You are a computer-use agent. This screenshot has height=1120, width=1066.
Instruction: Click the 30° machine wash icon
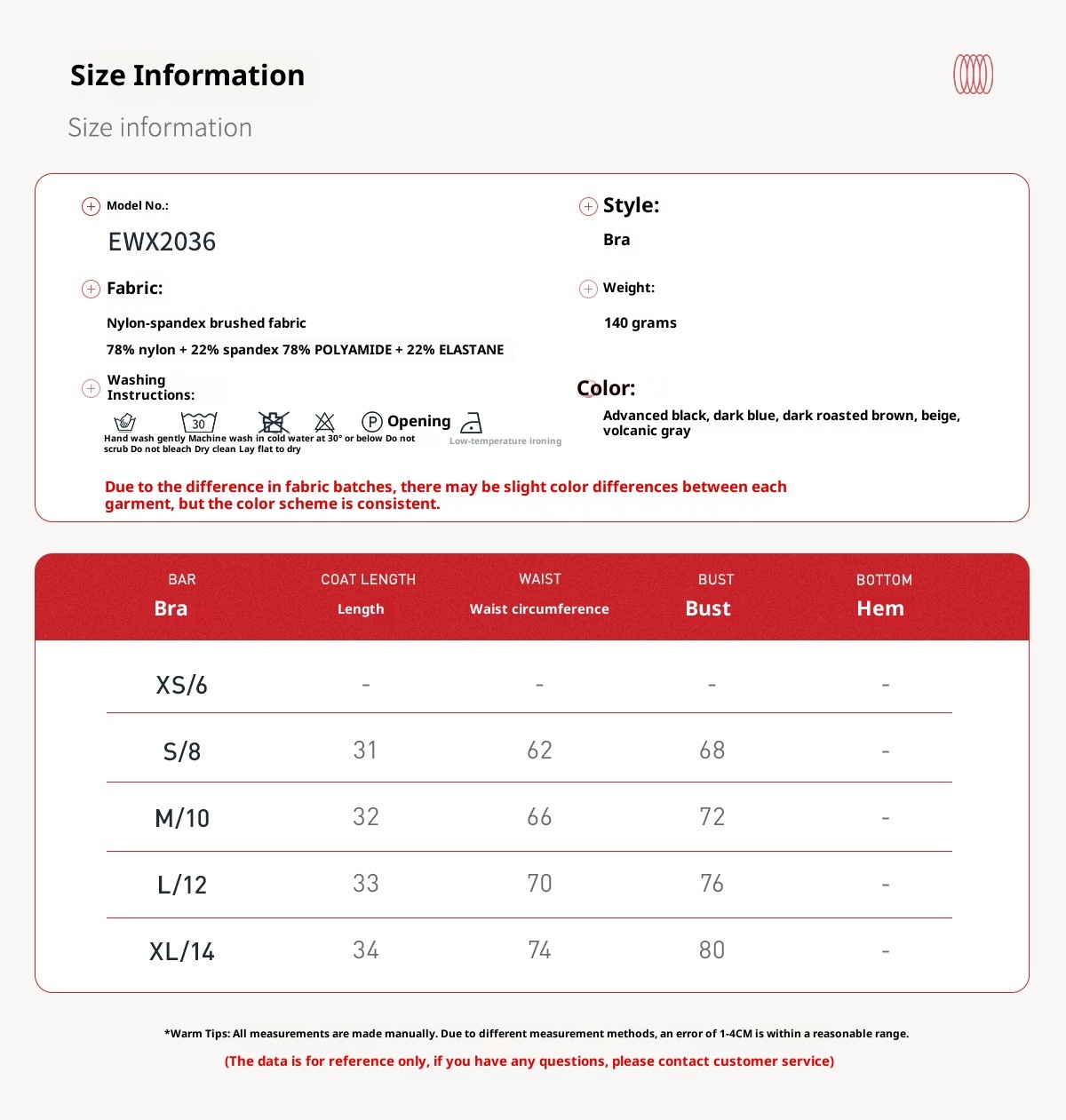(198, 422)
